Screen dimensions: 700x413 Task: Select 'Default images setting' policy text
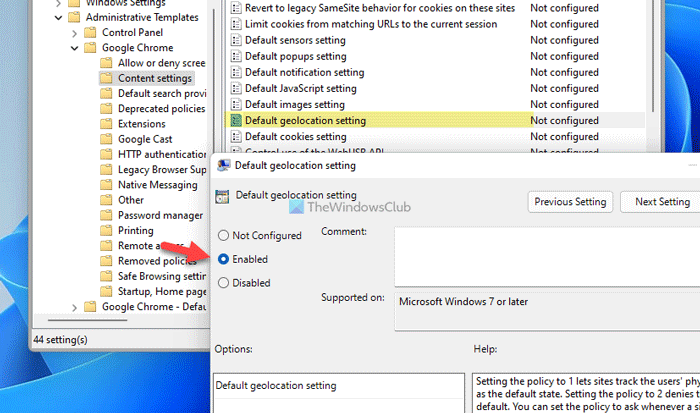click(295, 104)
